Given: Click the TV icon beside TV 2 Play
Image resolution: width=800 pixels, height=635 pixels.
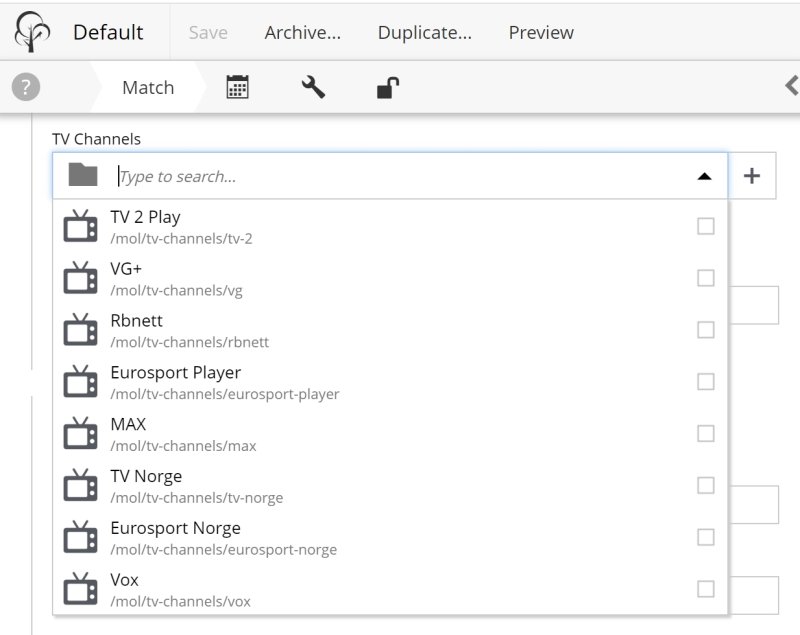Looking at the screenshot, I should tap(80, 226).
